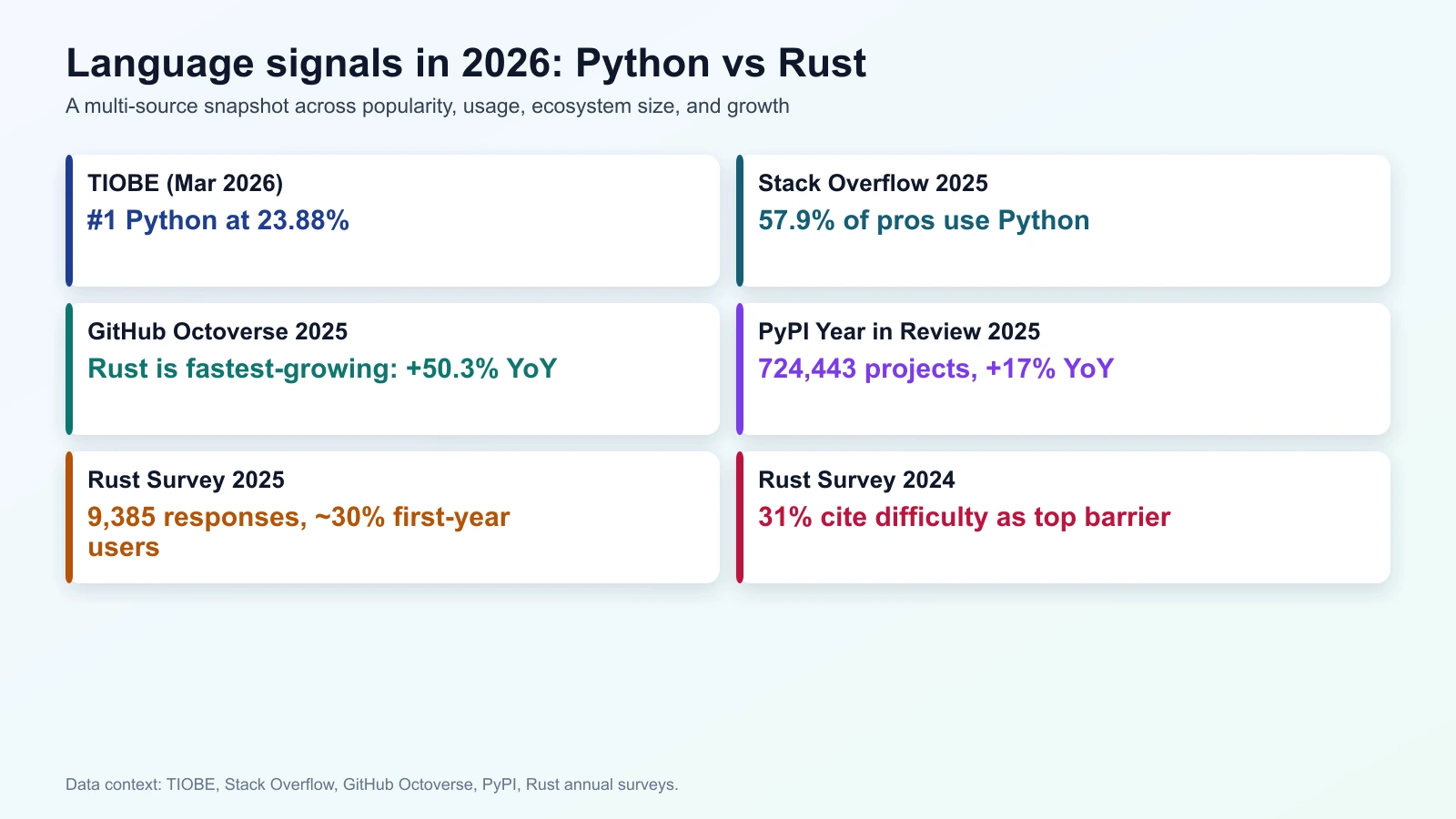Select the Stack Overflow 2025 card heading
The height and width of the screenshot is (819, 1456).
(x=873, y=183)
